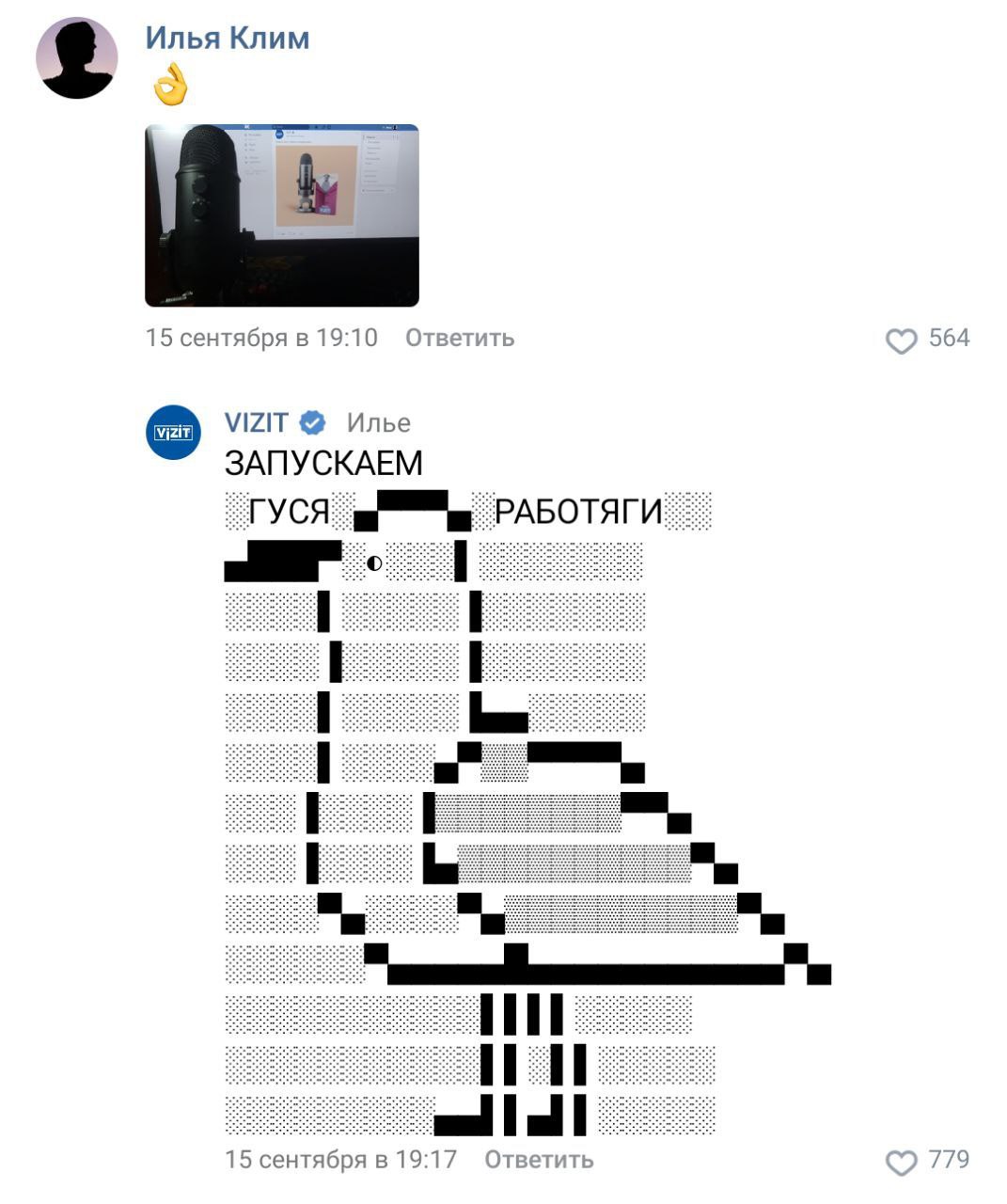Click the VIZIT community name
This screenshot has width=1007, height=1204.
tap(256, 422)
